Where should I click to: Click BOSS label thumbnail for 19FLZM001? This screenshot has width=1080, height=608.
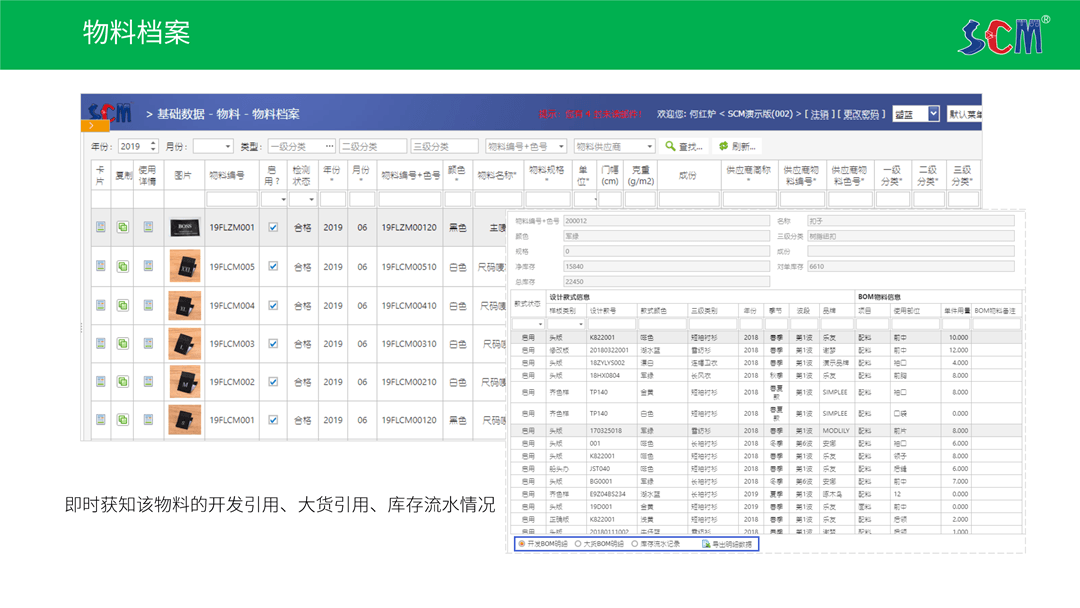185,227
